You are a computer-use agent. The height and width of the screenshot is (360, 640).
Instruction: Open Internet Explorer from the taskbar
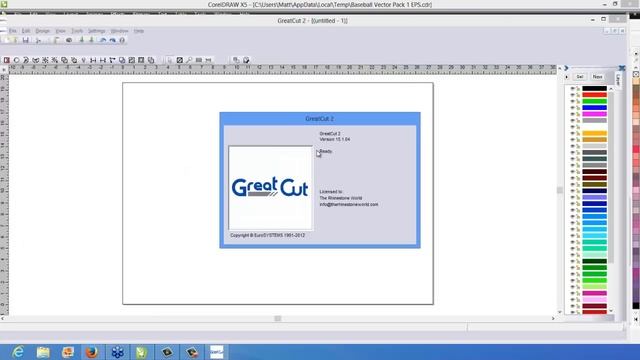point(18,352)
